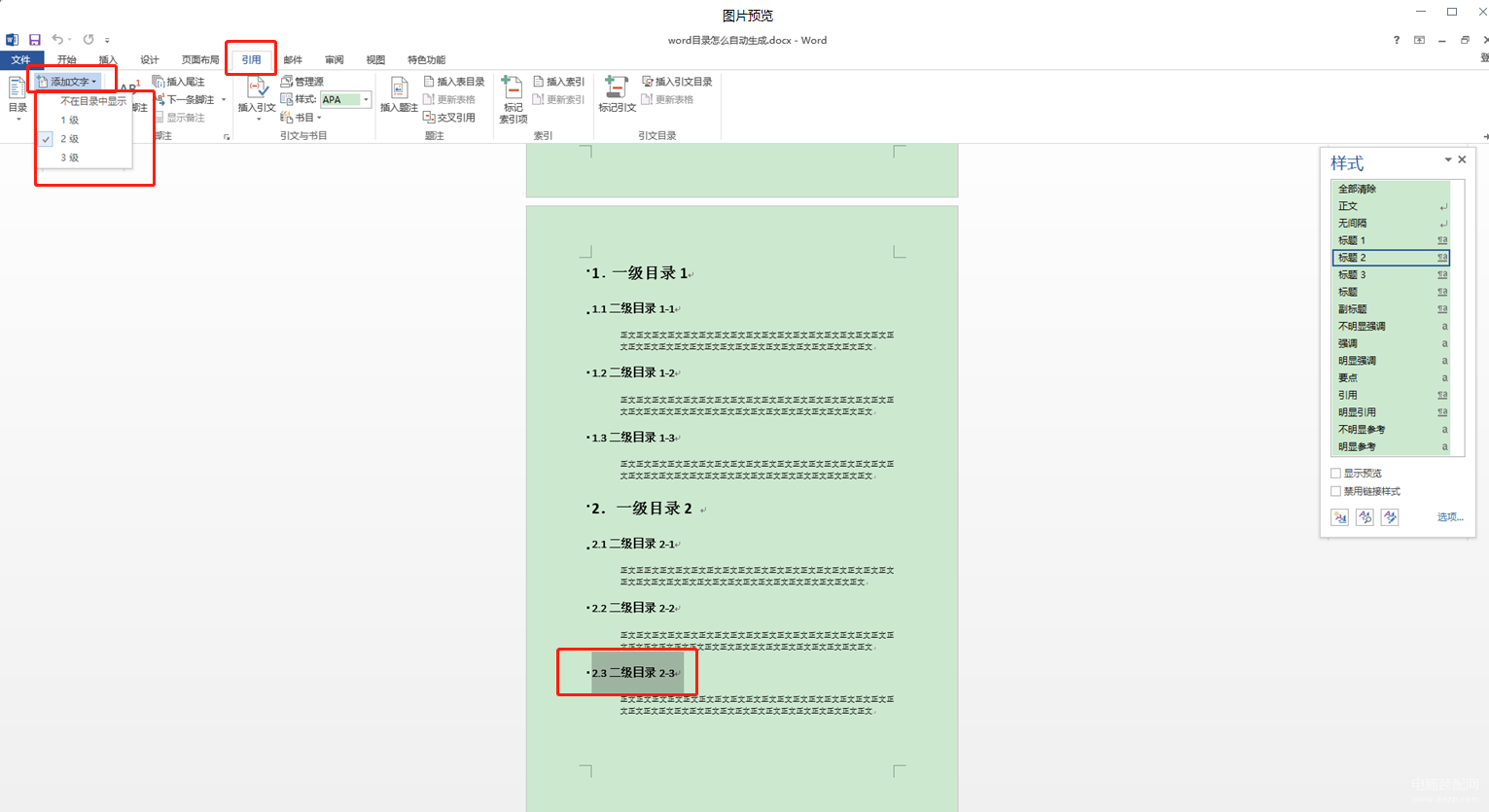Close the 样式 styles pane

click(1462, 159)
